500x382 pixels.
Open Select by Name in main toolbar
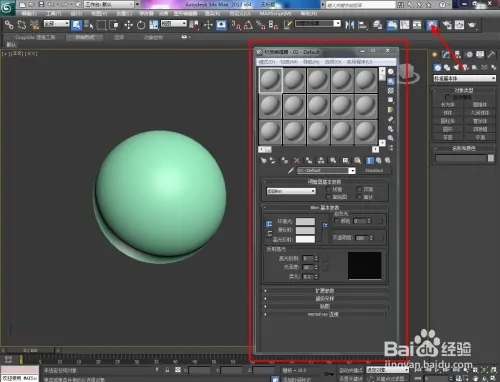coord(89,25)
